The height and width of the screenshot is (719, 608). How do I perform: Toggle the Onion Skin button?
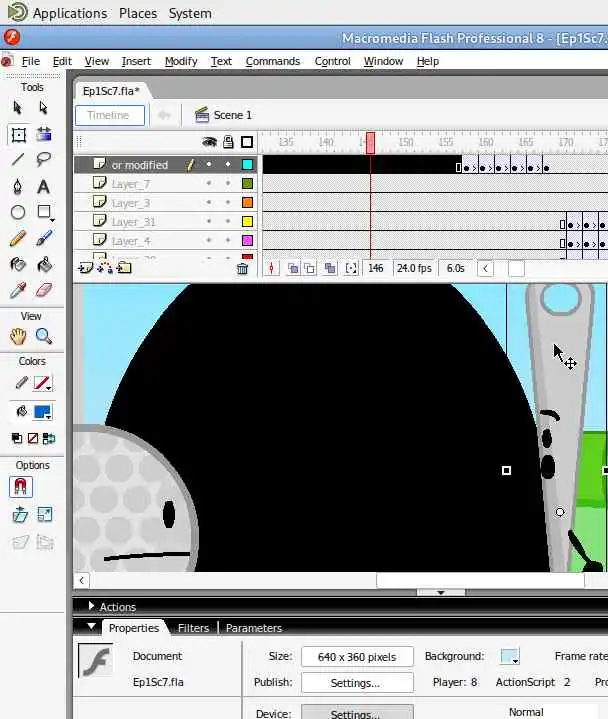tap(293, 268)
